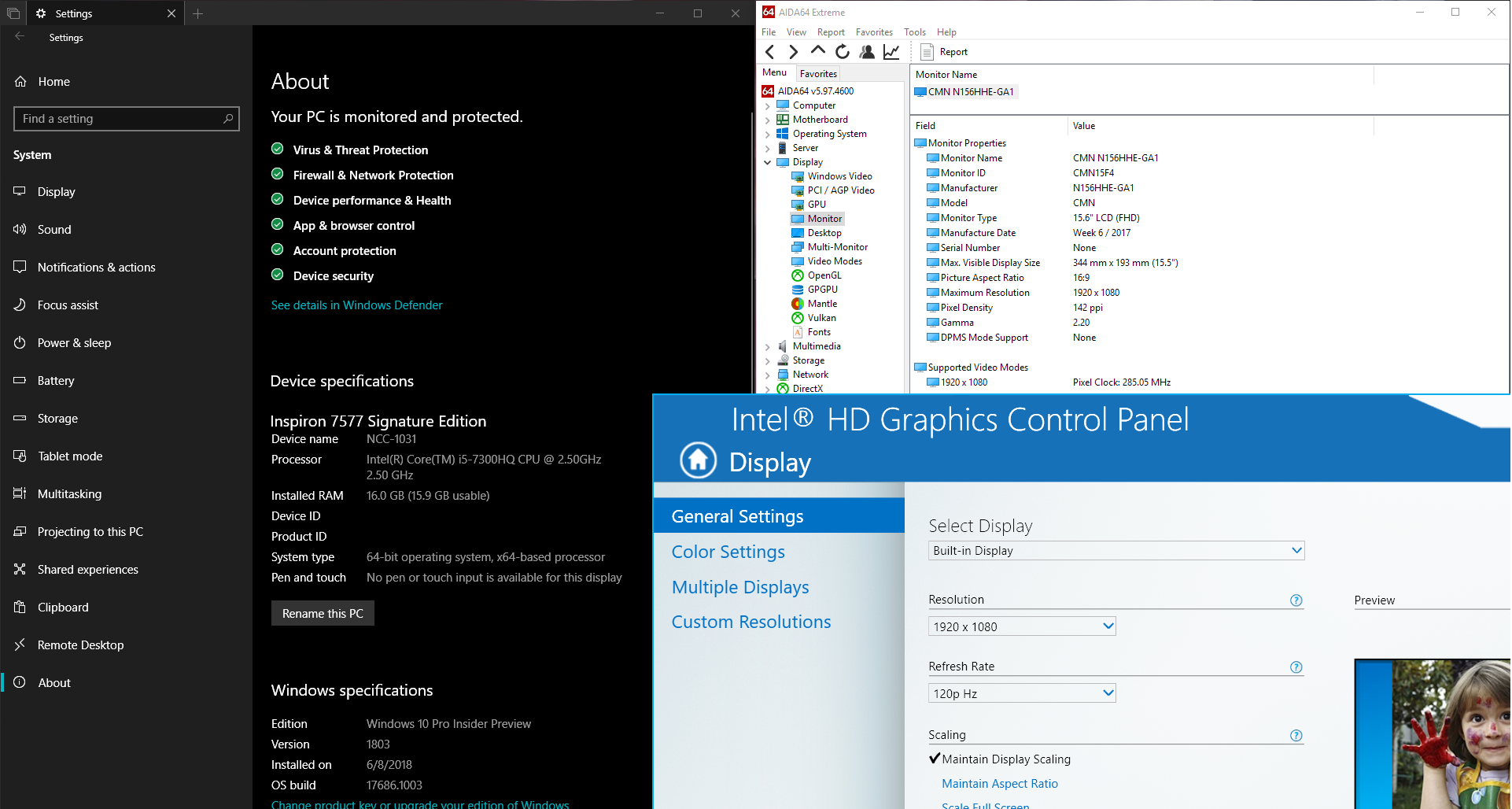Screen dimensions: 1512x809
Task: Click Settings back arrow
Action: click(x=20, y=37)
